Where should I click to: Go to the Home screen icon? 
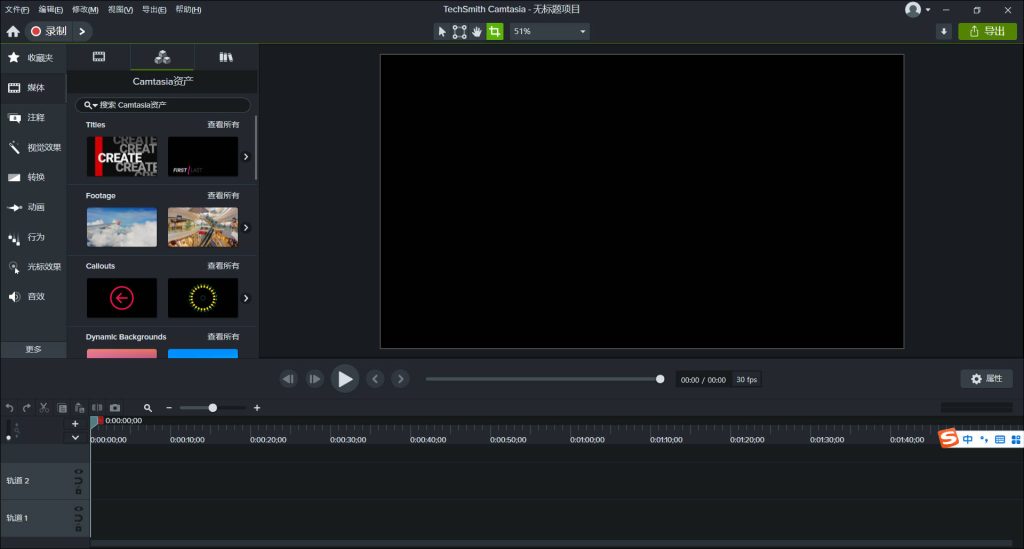13,31
